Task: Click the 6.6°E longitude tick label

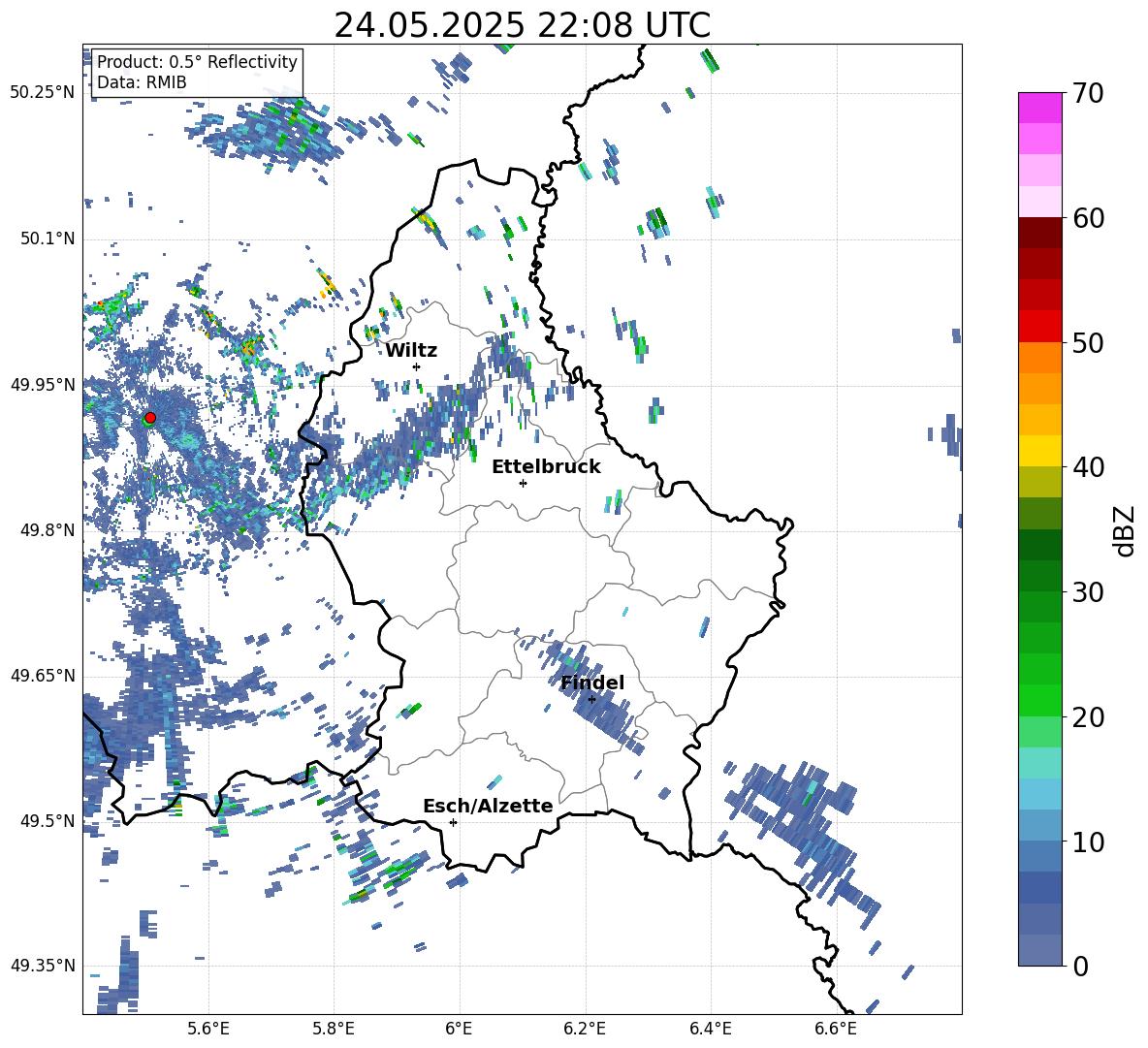Action: (x=836, y=1029)
